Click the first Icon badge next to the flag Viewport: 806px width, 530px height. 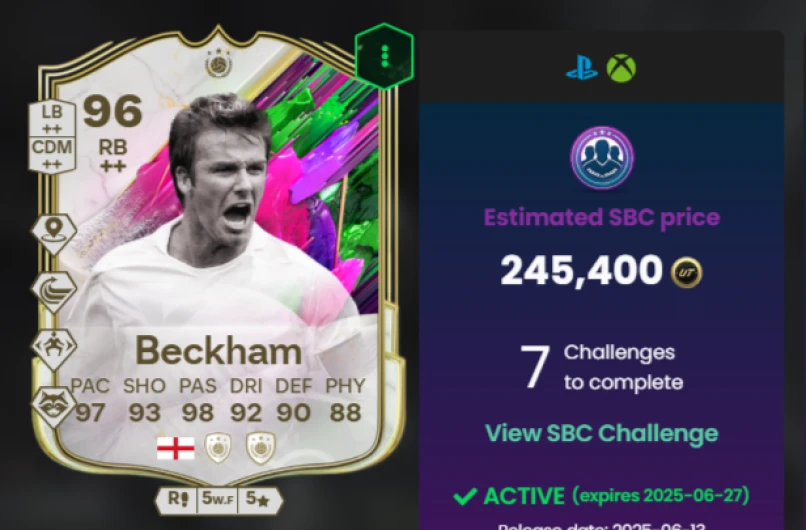[x=218, y=448]
